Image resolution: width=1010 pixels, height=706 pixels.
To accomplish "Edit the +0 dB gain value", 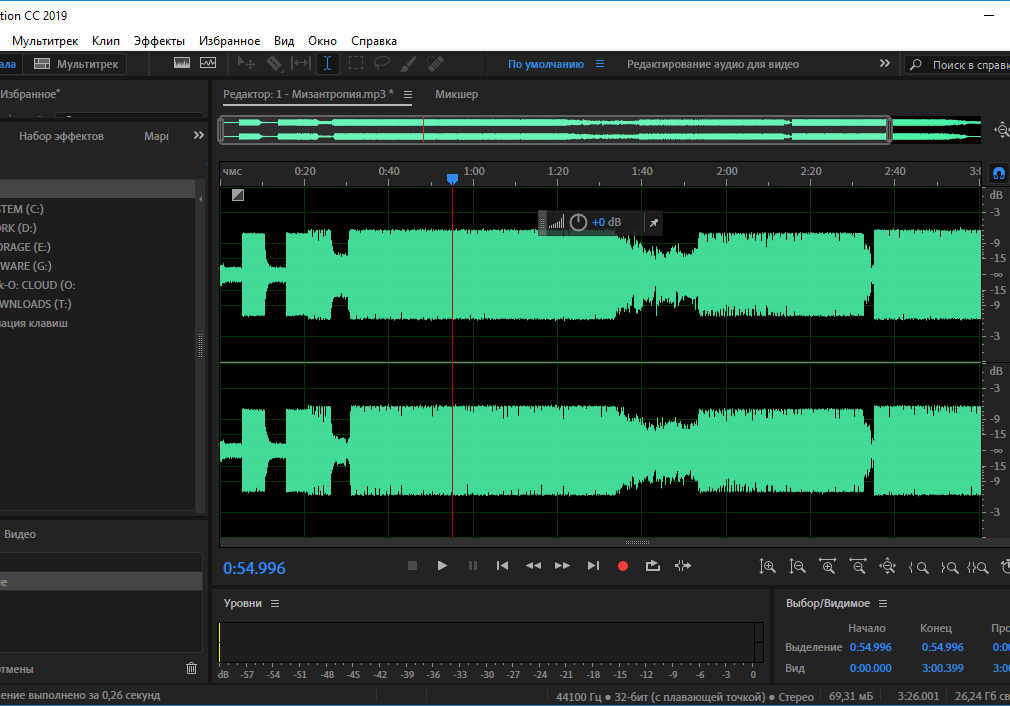I will [606, 222].
